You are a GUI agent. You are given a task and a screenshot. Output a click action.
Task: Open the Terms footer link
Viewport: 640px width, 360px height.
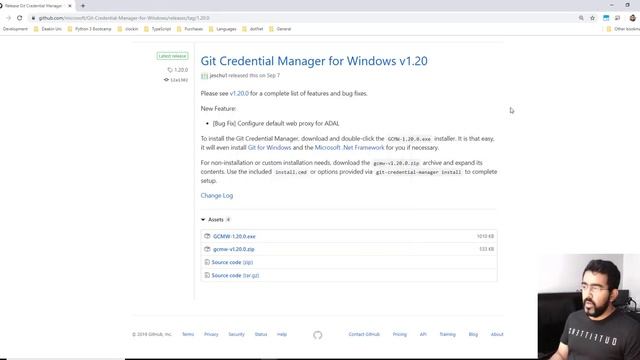coord(188,334)
